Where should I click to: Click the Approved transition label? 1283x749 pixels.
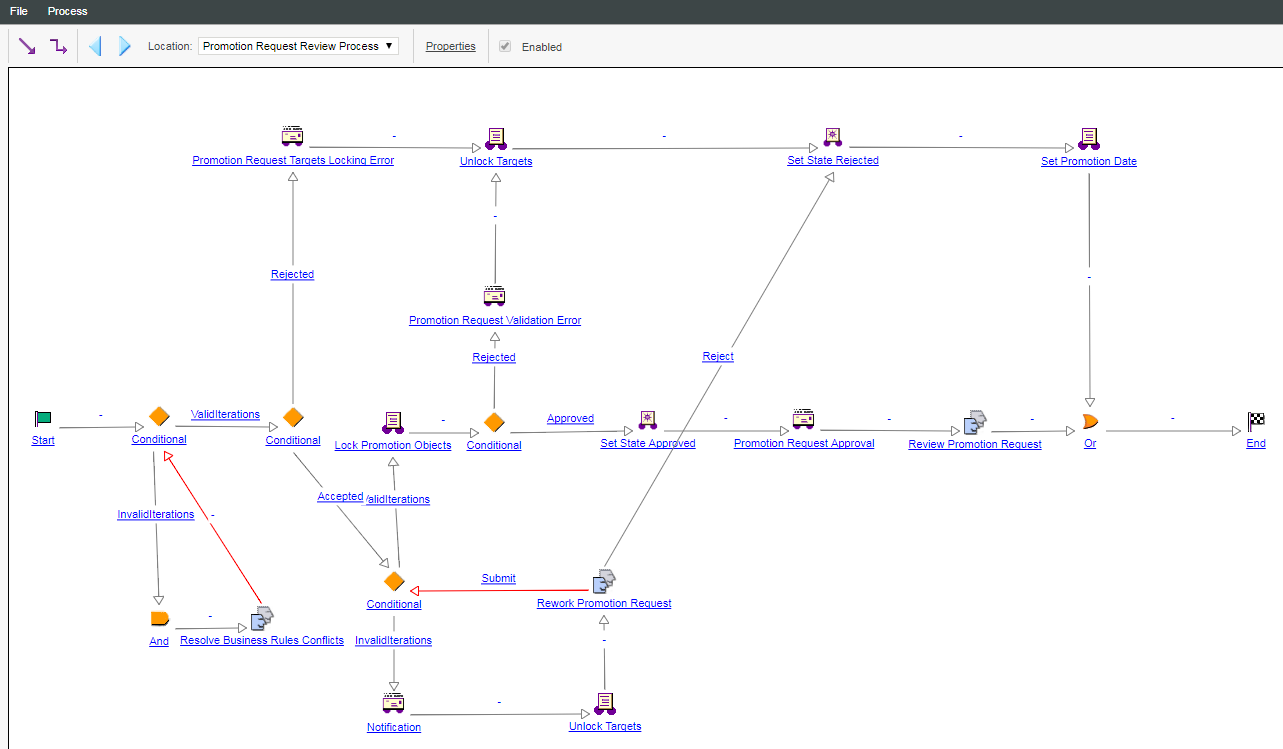coord(570,418)
